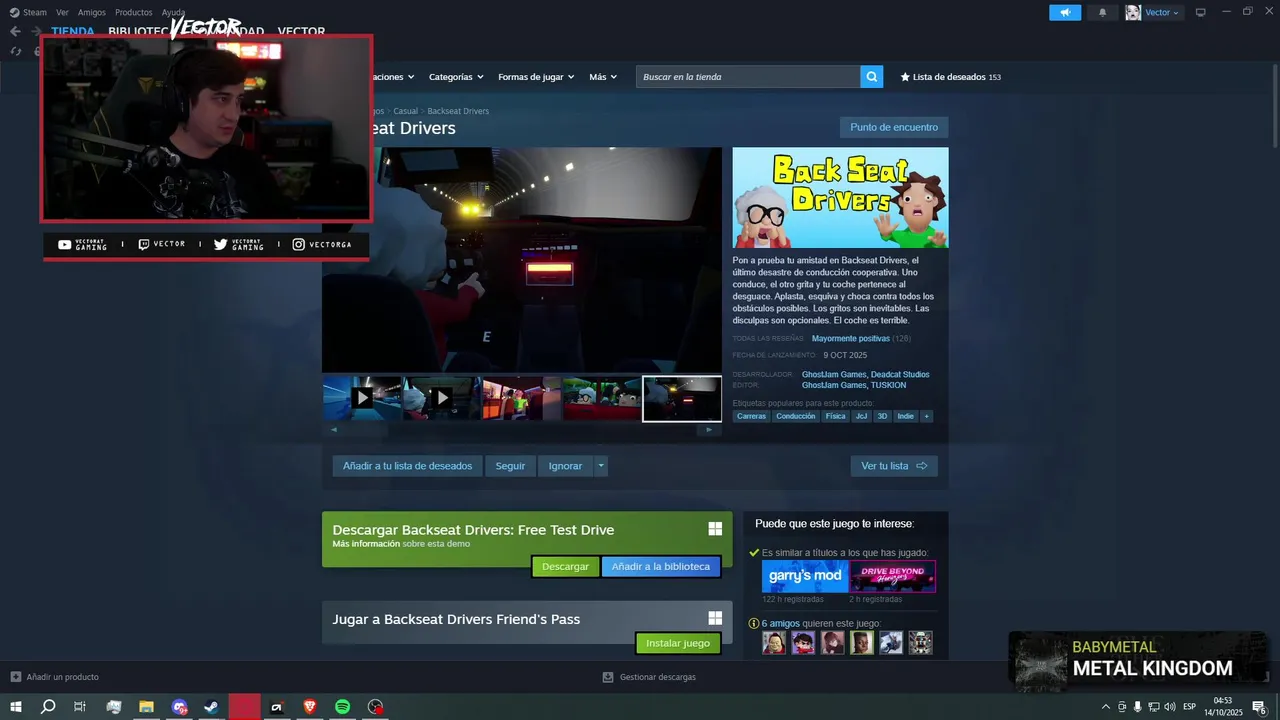Click Instalar juego for Friend's Pass
This screenshot has width=1280, height=720.
678,643
